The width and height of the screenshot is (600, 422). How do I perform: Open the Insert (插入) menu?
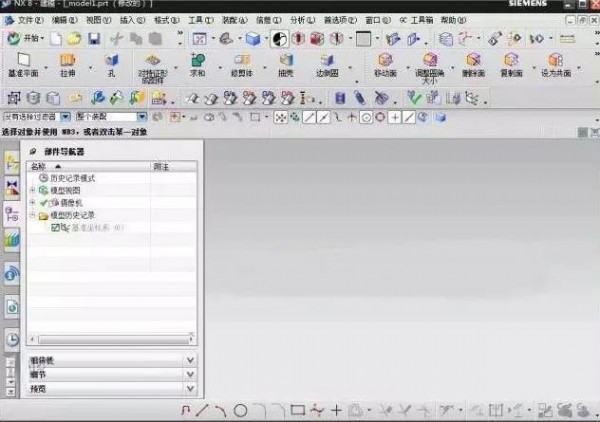[132, 20]
